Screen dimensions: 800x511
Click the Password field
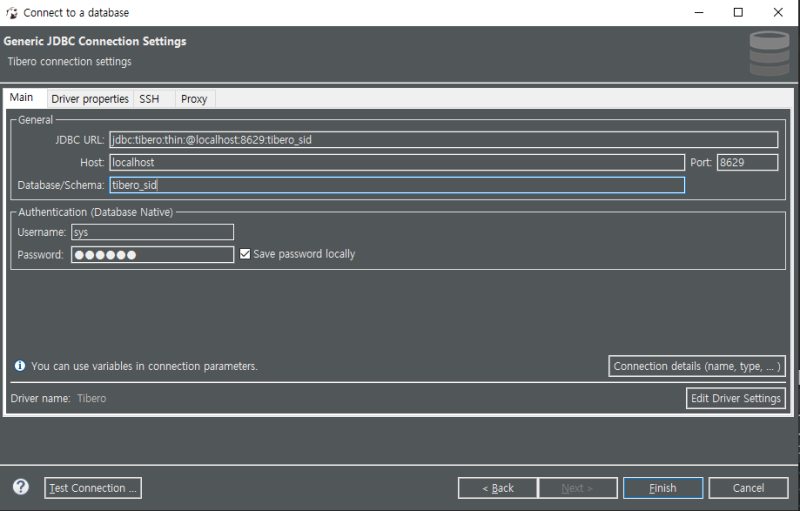[x=153, y=254]
